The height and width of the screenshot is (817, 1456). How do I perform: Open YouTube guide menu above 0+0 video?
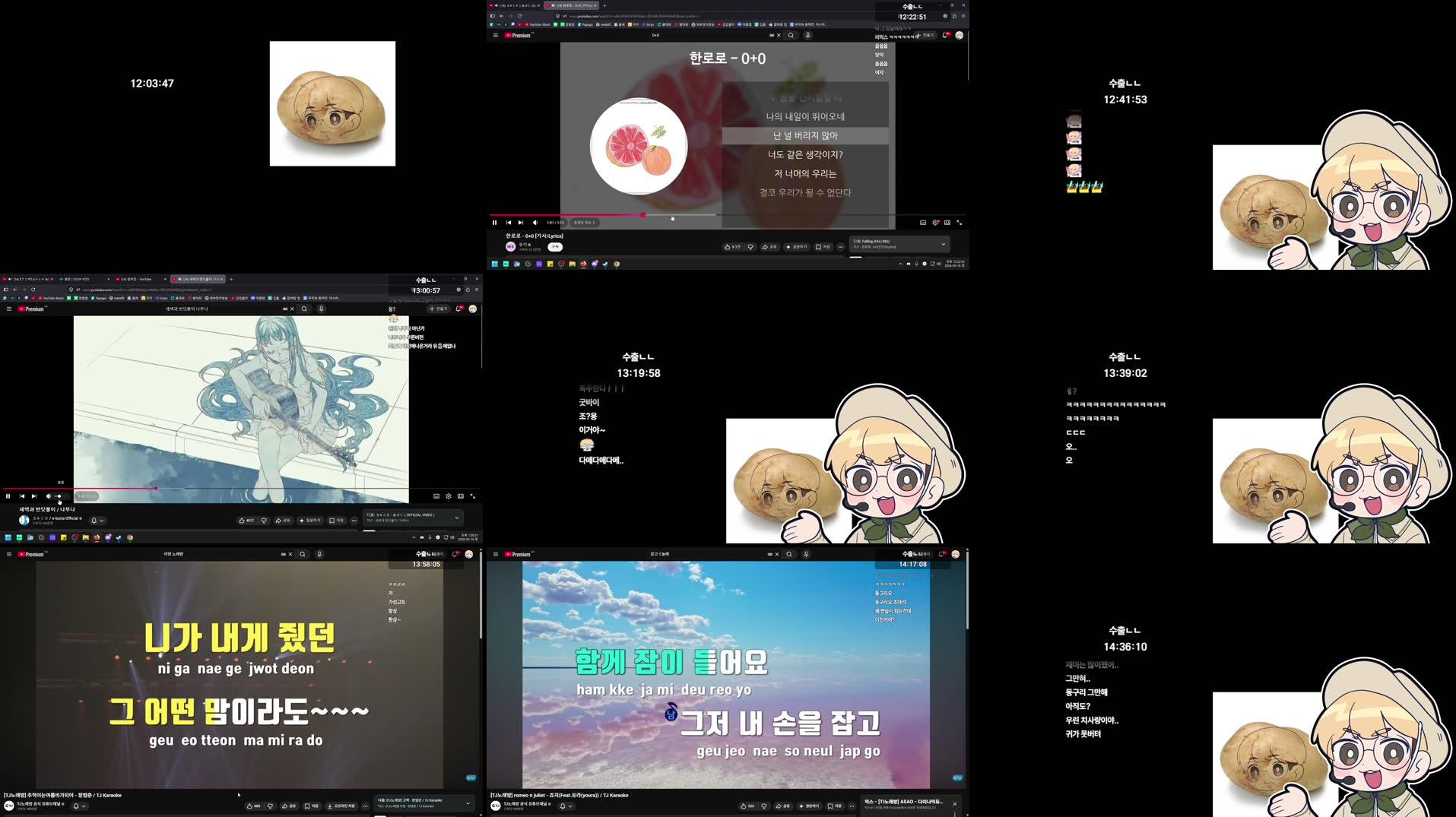[x=496, y=35]
